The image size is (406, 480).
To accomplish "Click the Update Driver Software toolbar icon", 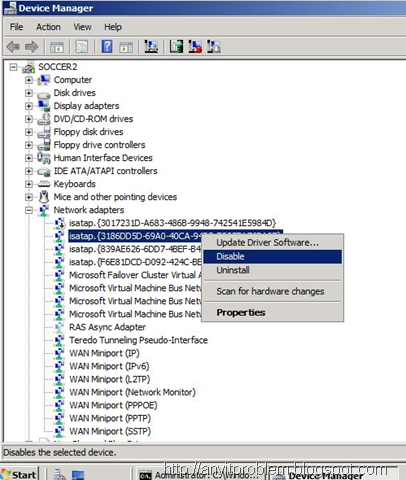I will pos(176,46).
